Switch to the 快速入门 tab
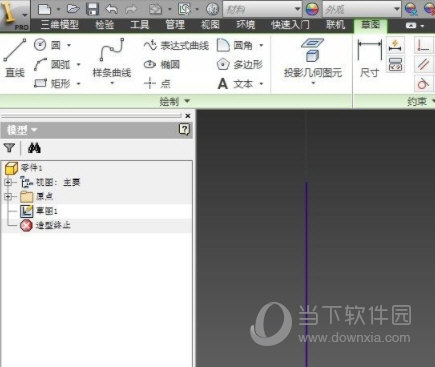 290,25
